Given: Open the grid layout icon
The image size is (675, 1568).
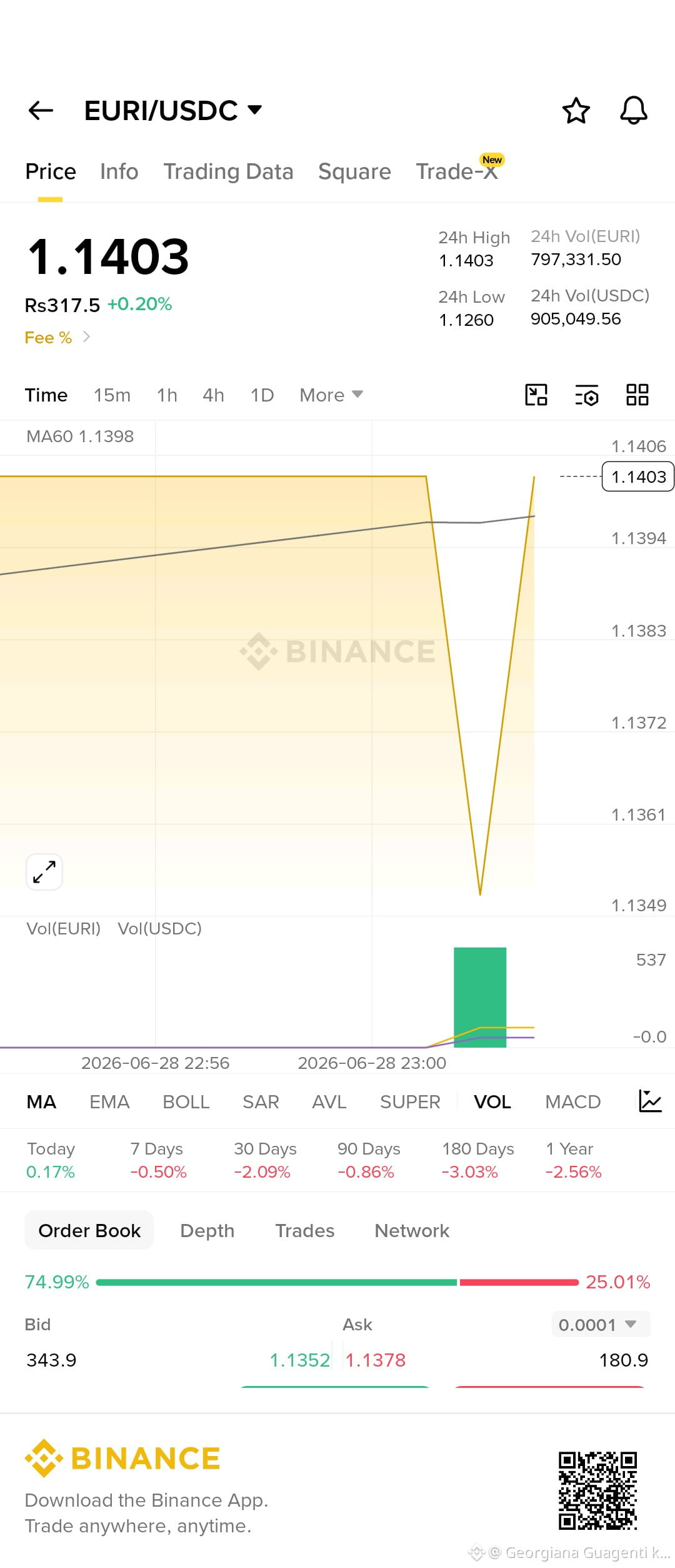Looking at the screenshot, I should tap(637, 395).
